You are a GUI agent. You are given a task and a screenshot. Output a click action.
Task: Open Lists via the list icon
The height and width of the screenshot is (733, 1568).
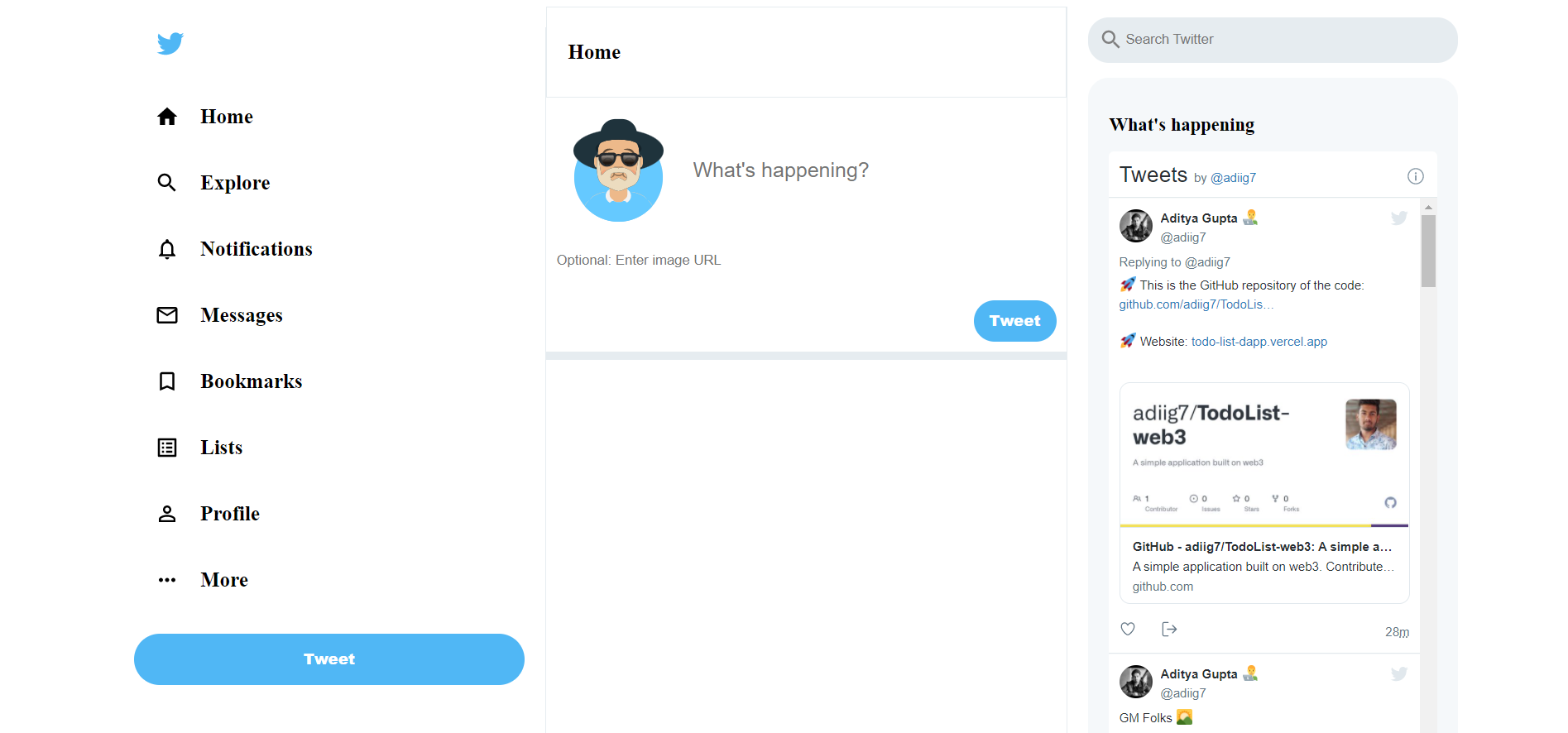pyautogui.click(x=167, y=447)
